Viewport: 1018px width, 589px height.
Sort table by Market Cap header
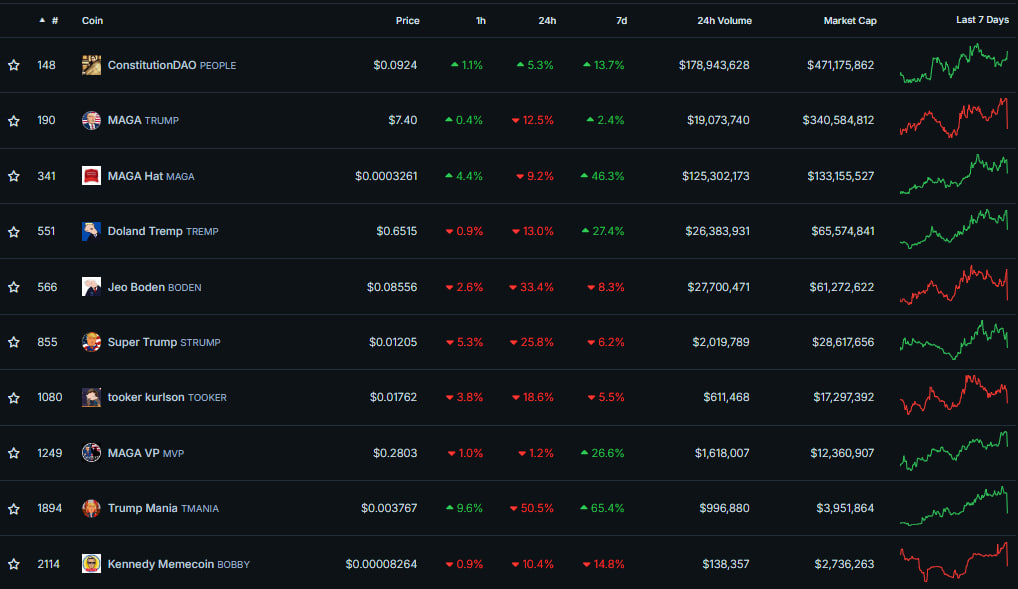pos(849,20)
